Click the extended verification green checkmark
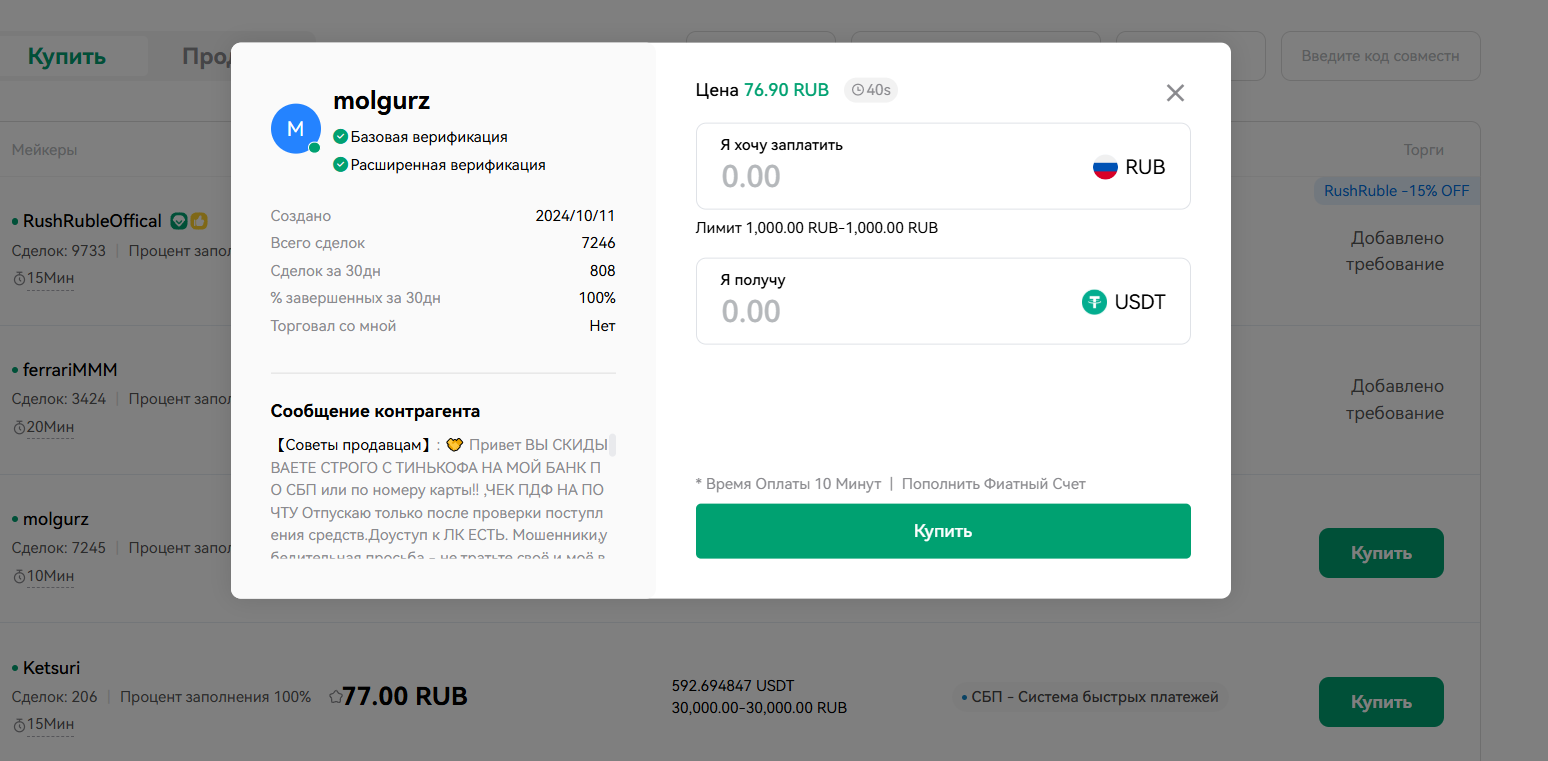 (x=341, y=165)
